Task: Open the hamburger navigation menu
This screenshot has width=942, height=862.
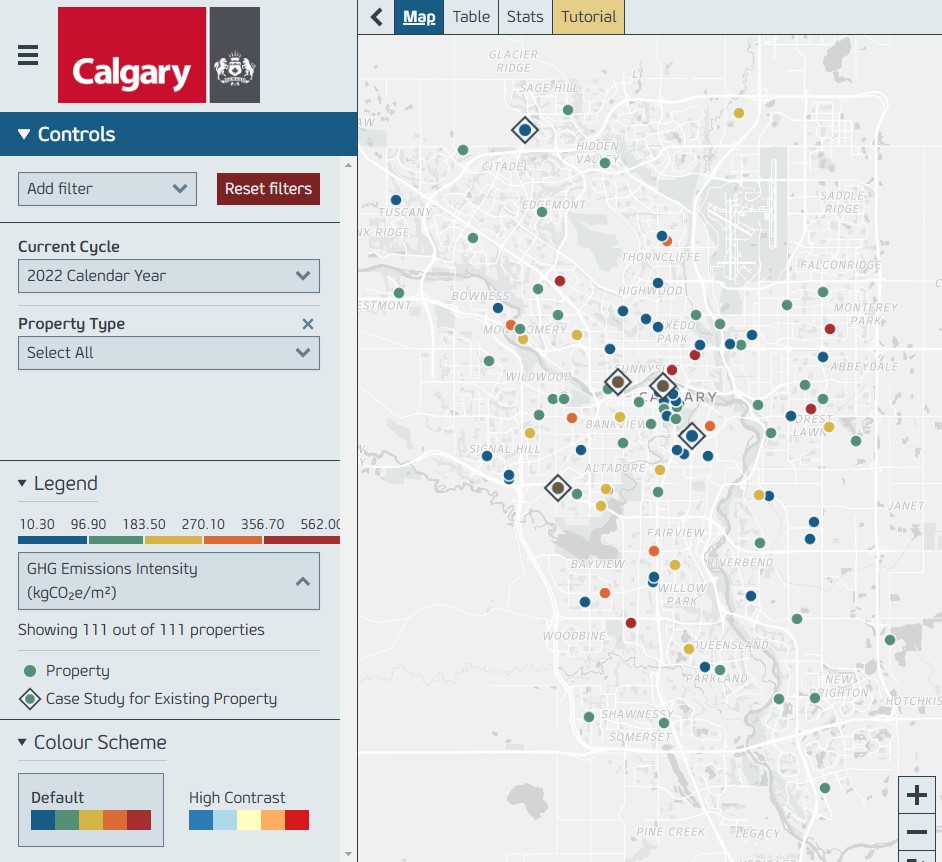Action: (27, 55)
